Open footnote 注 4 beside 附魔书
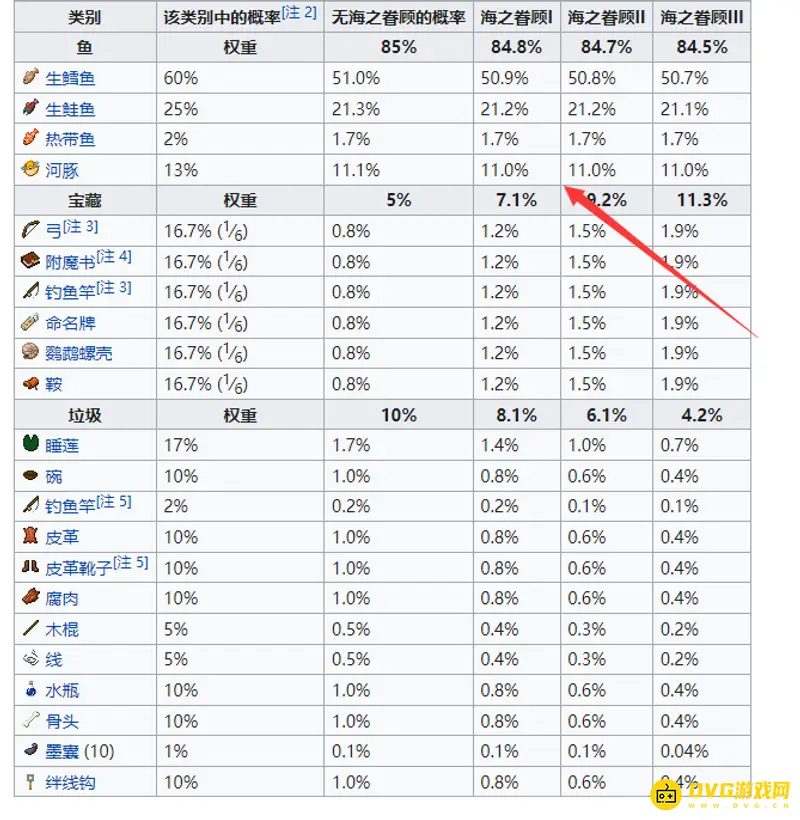The image size is (800, 820). click(x=114, y=259)
